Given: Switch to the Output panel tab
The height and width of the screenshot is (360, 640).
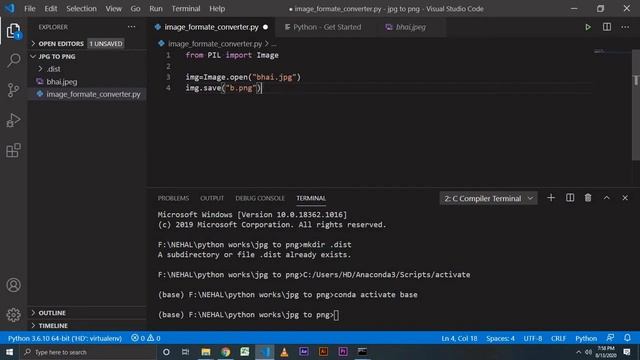Looking at the screenshot, I should (212, 198).
